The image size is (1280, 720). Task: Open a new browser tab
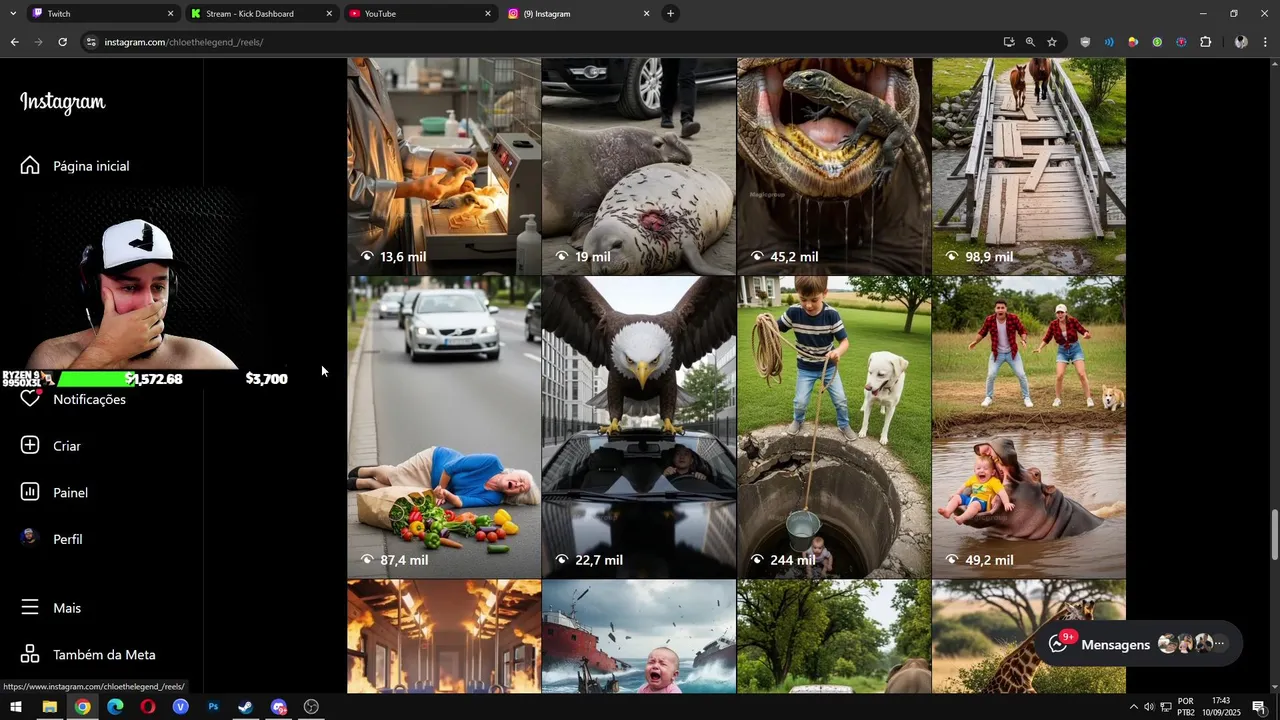671,14
